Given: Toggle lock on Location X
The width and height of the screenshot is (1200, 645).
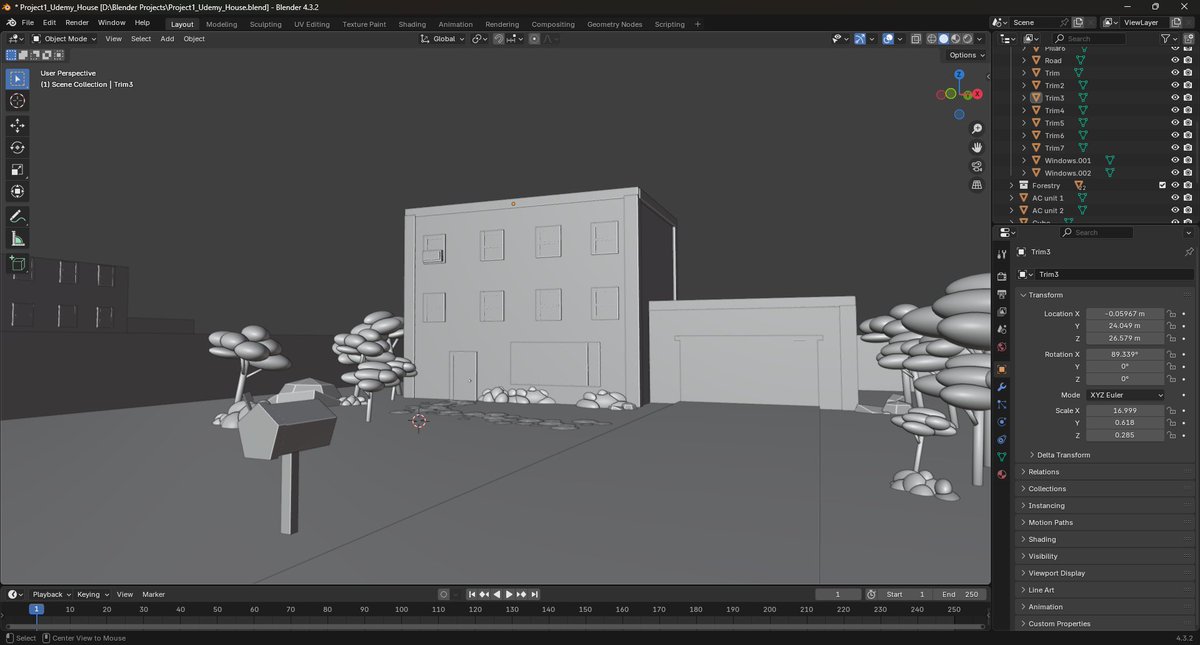Looking at the screenshot, I should click(x=1171, y=314).
